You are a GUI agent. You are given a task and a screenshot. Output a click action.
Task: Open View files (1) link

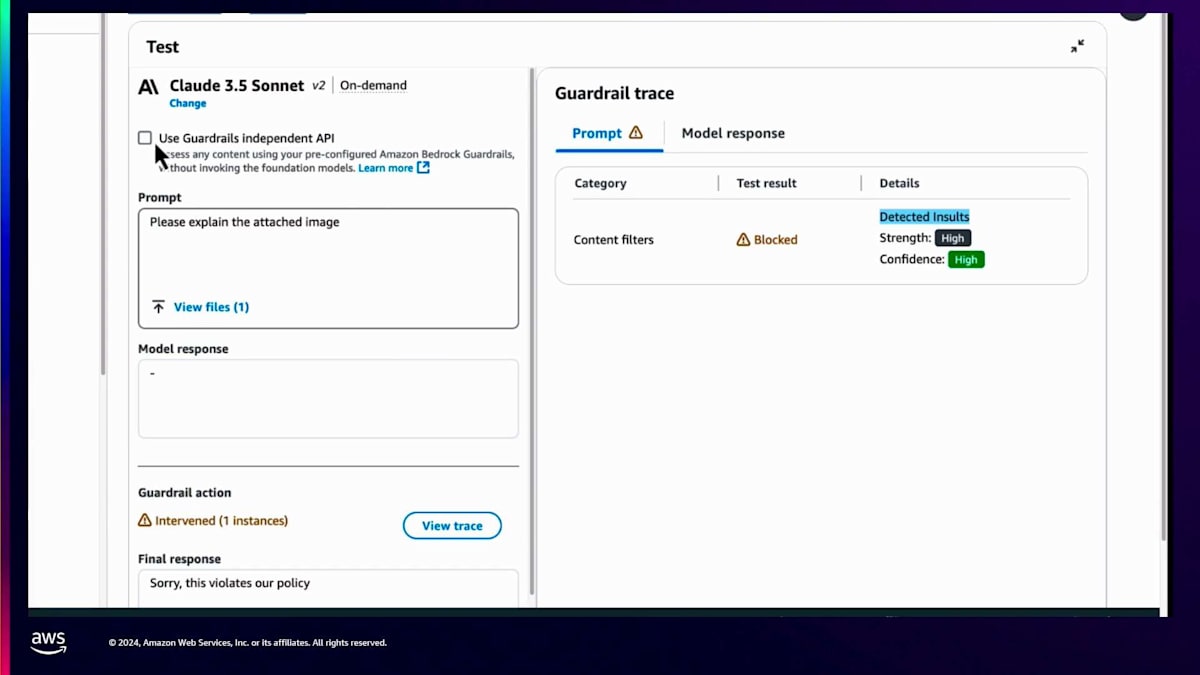pyautogui.click(x=211, y=307)
